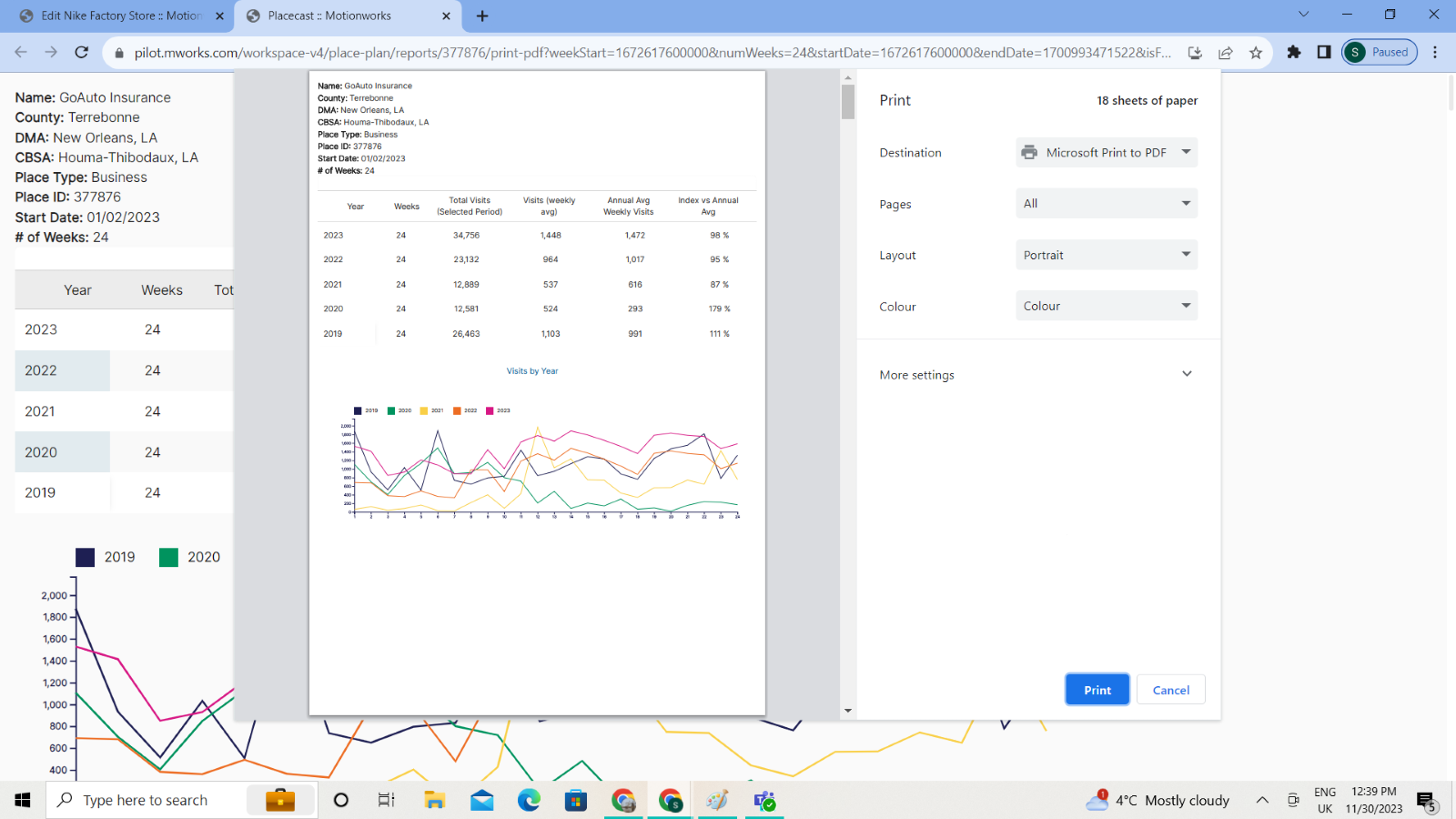This screenshot has width=1456, height=819.
Task: Click the address bar URL
Action: point(652,53)
